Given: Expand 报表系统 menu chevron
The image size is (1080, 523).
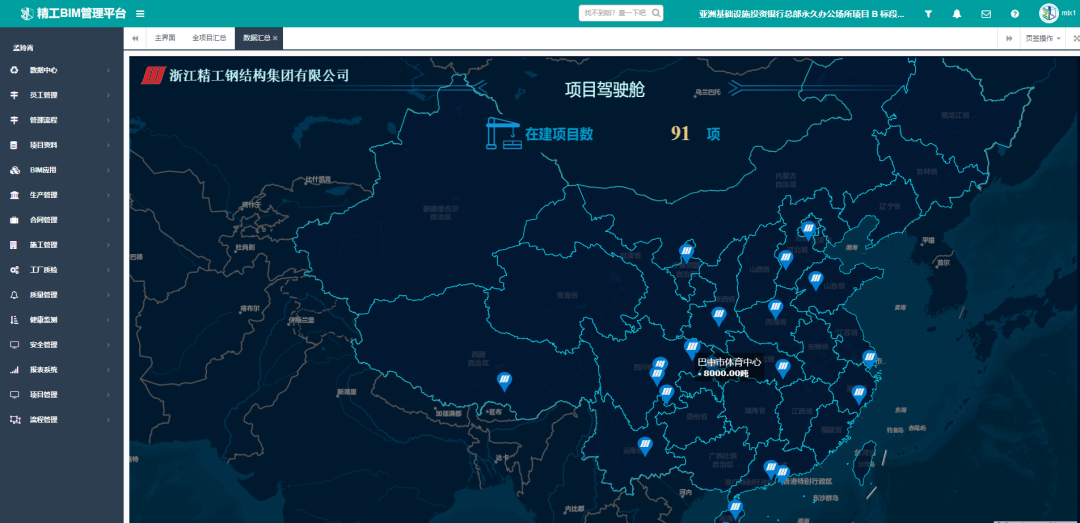Looking at the screenshot, I should 108,370.
